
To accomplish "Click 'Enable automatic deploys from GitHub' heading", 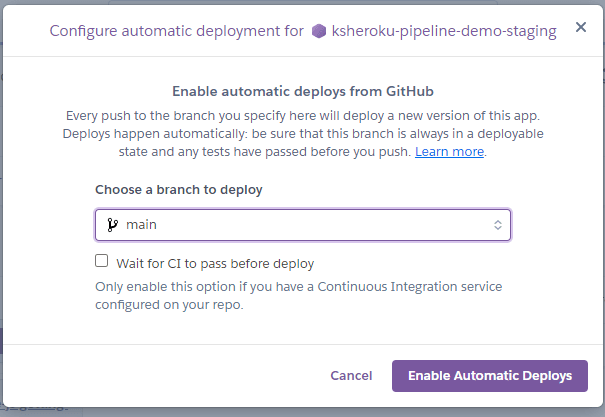I will click(x=303, y=91).
